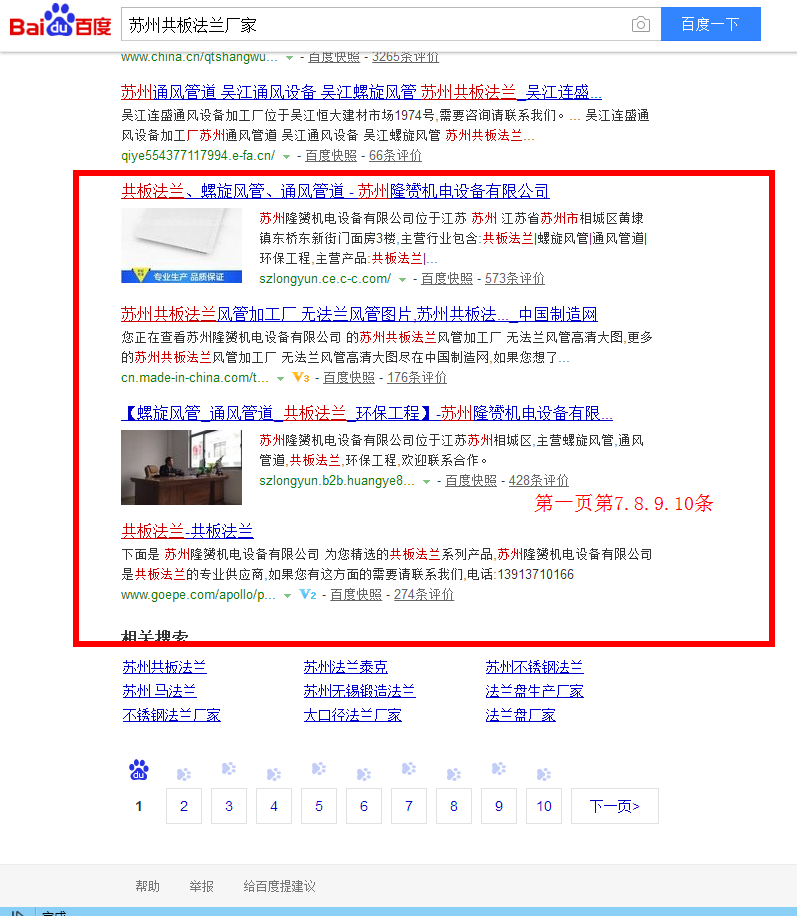Open result 苏州共板法兰风管加工厂 无法兰风管图片
The height and width of the screenshot is (916, 797).
(x=359, y=314)
